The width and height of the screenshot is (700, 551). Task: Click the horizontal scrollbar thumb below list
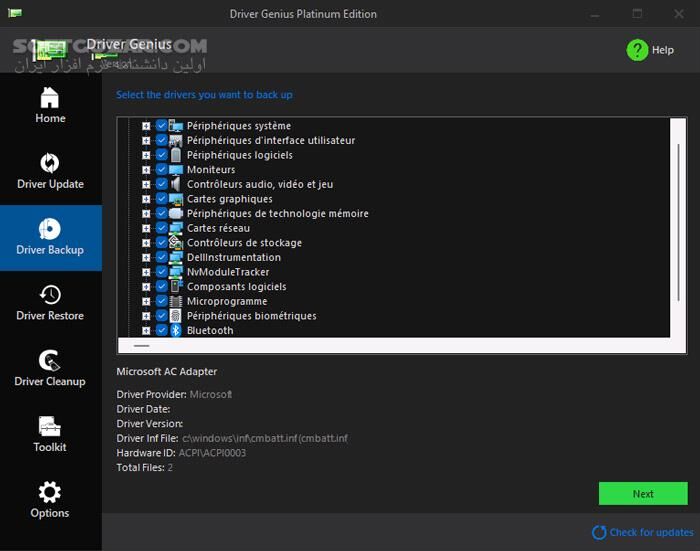point(142,346)
